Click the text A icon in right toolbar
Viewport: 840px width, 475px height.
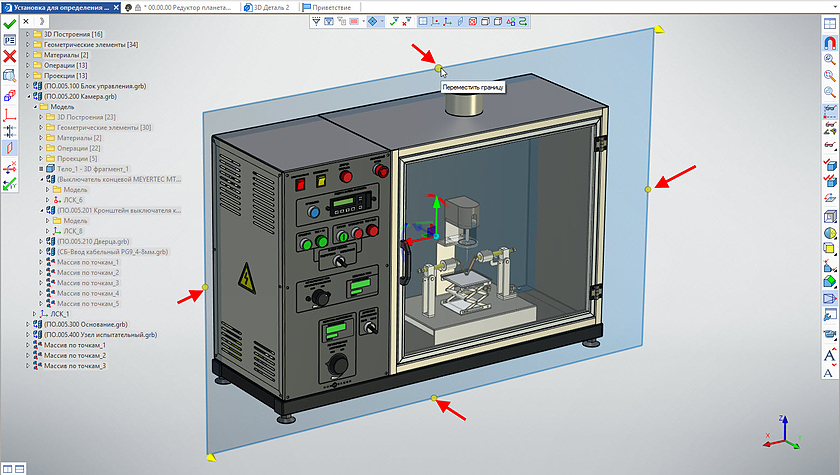(829, 355)
